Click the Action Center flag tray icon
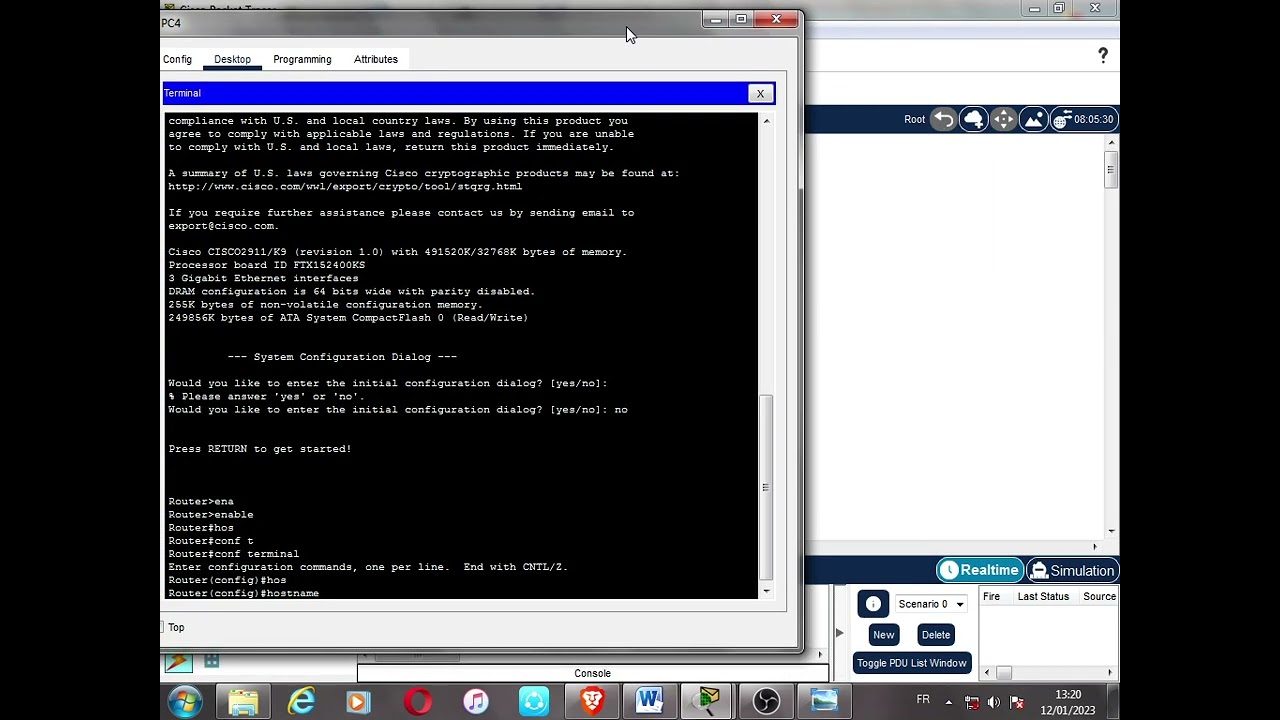This screenshot has height=720, width=1280. pos(1017,702)
